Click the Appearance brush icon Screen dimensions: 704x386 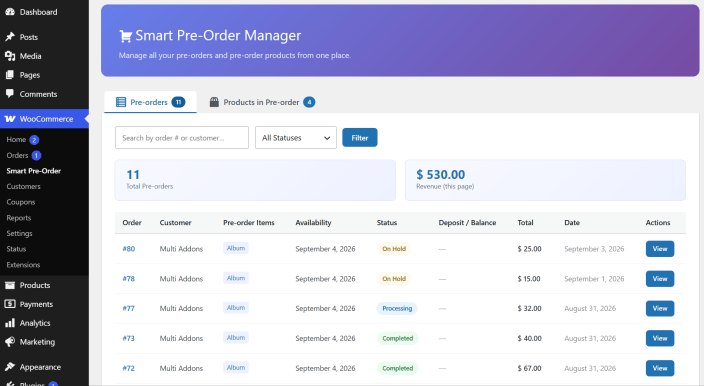(10, 367)
